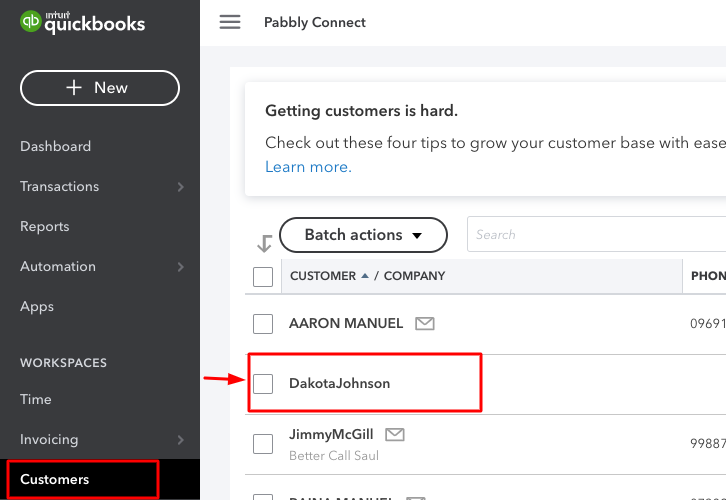Open Dashboard in the sidebar
Image resolution: width=726 pixels, height=500 pixels.
56,146
